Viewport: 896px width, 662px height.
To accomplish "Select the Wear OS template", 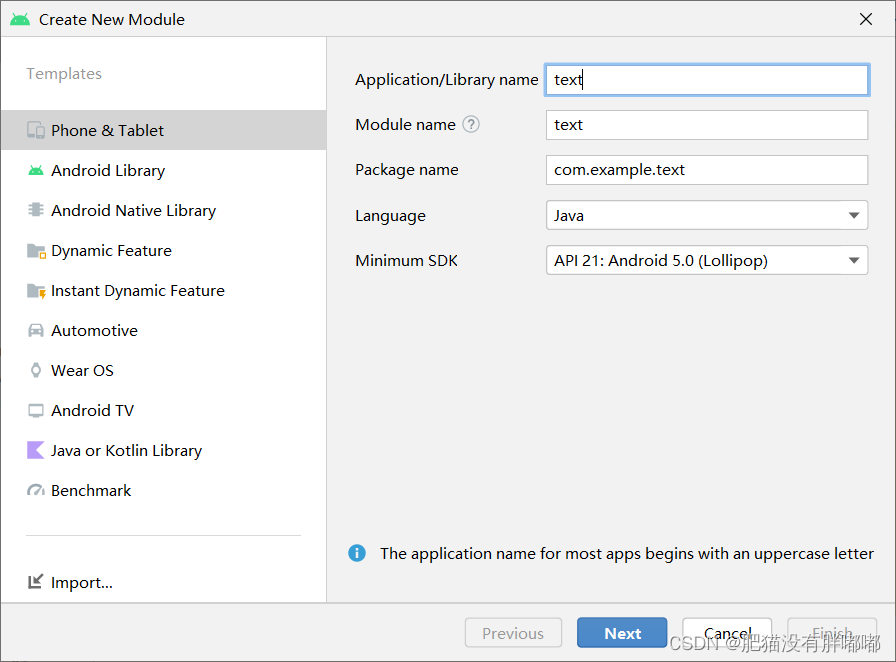I will click(x=82, y=370).
